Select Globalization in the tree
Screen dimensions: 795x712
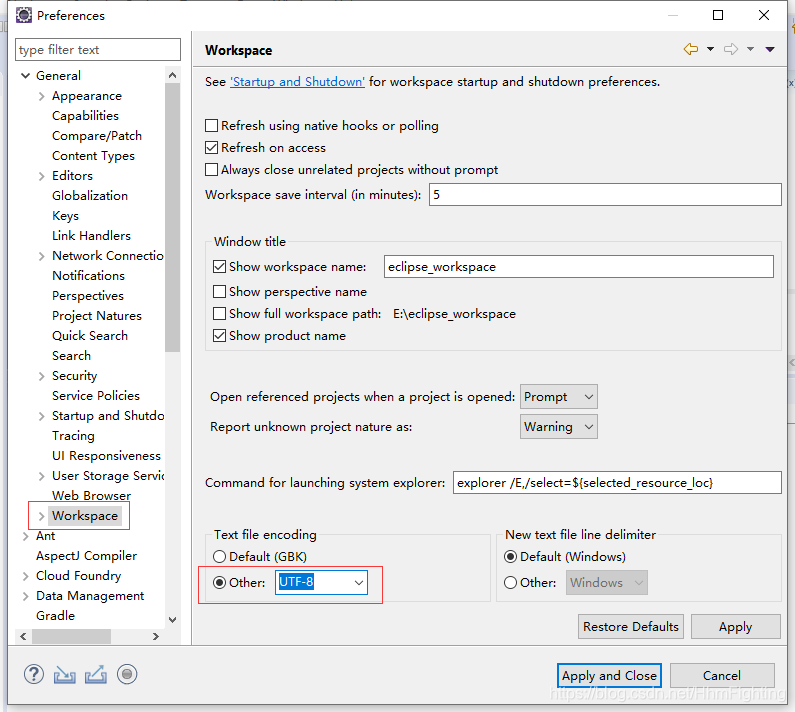90,196
